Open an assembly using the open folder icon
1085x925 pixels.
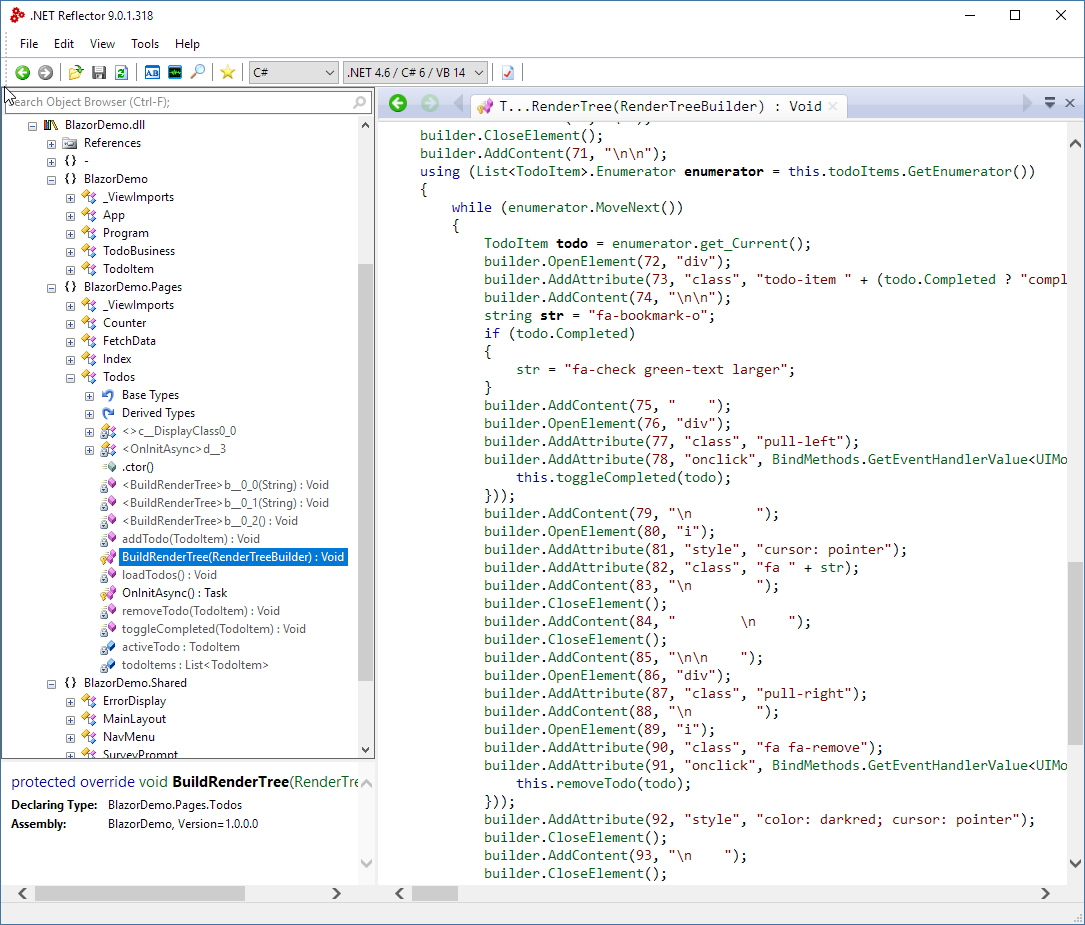pyautogui.click(x=75, y=72)
